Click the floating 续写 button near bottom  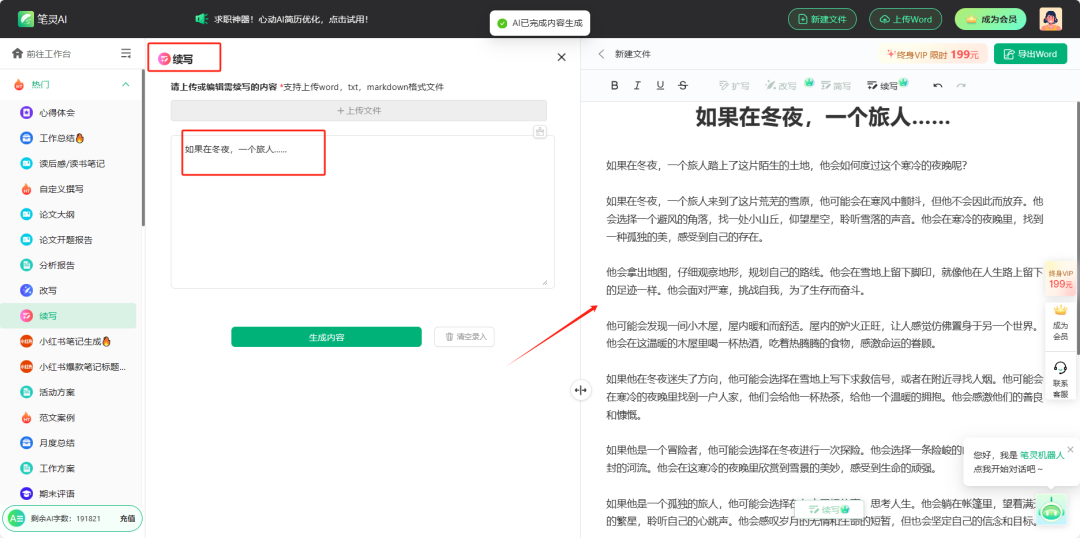829,509
